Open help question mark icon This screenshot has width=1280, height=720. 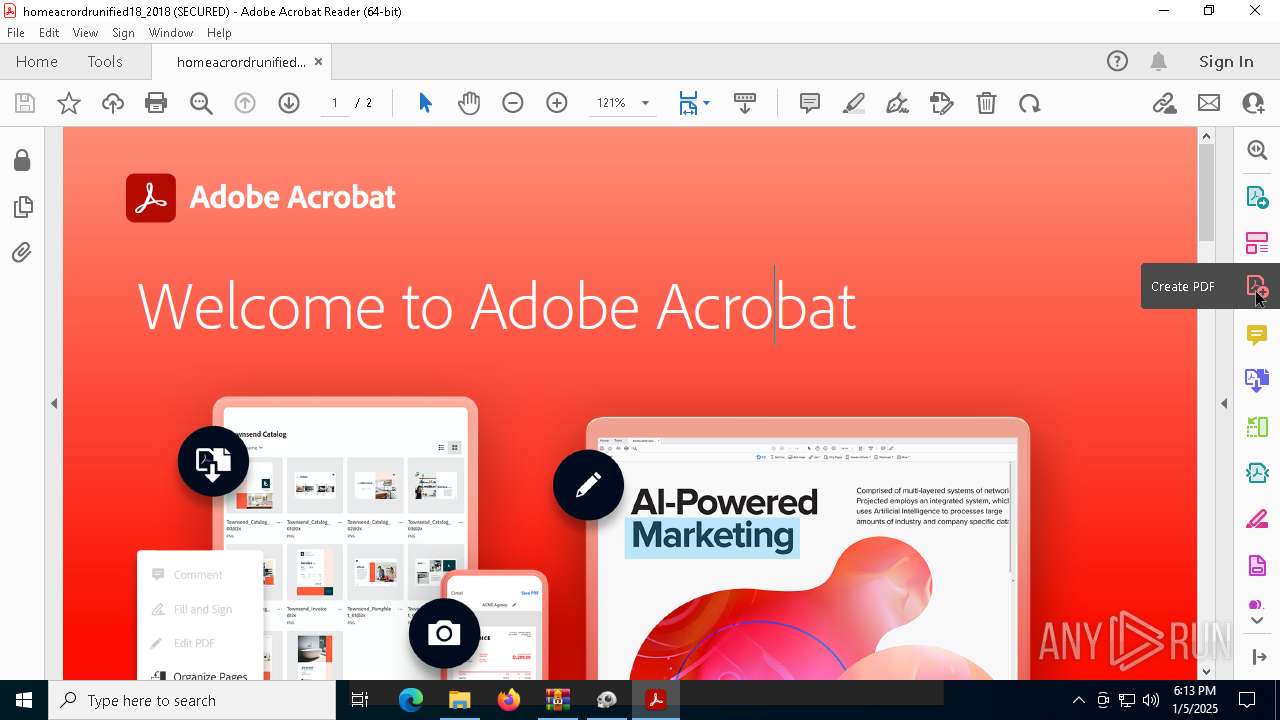point(1117,61)
